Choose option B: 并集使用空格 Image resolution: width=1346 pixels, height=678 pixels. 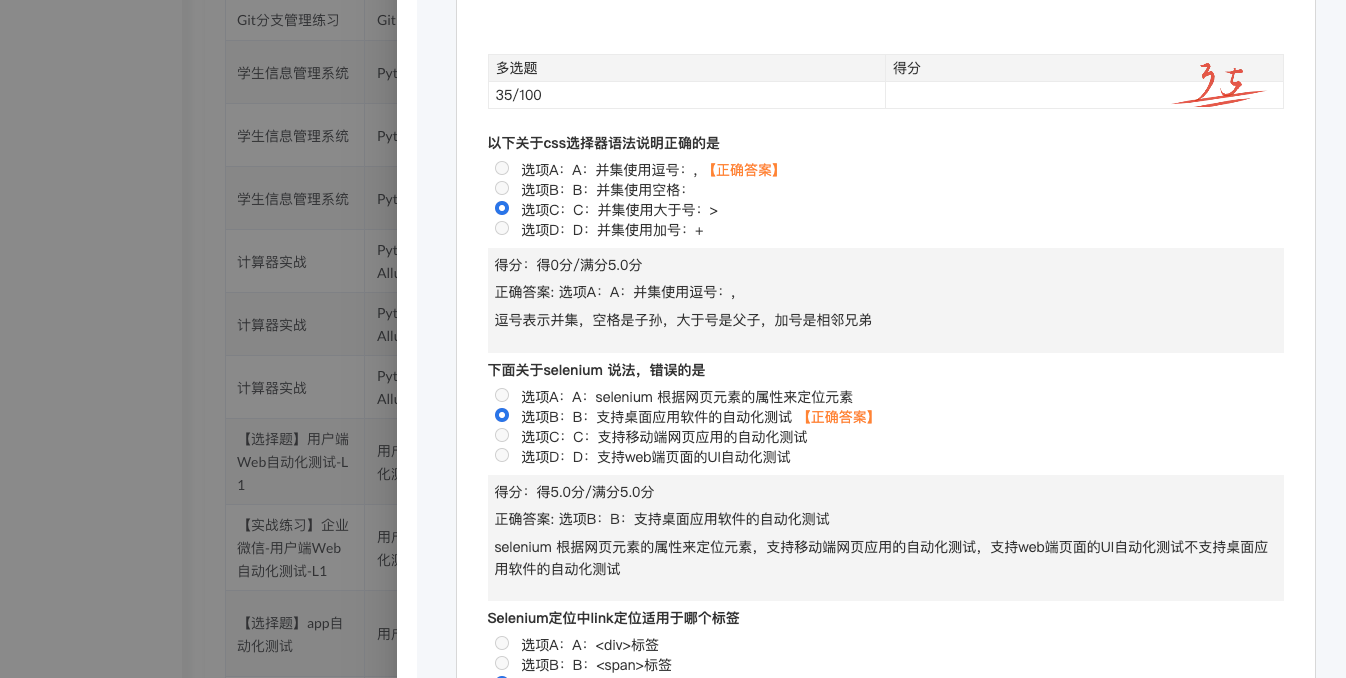click(x=502, y=189)
